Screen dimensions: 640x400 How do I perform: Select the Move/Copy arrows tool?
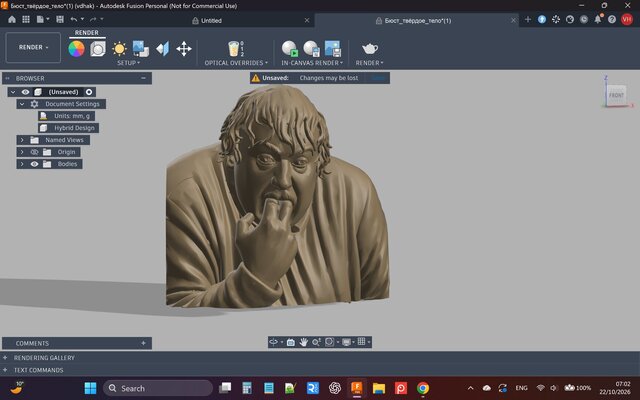pos(184,49)
